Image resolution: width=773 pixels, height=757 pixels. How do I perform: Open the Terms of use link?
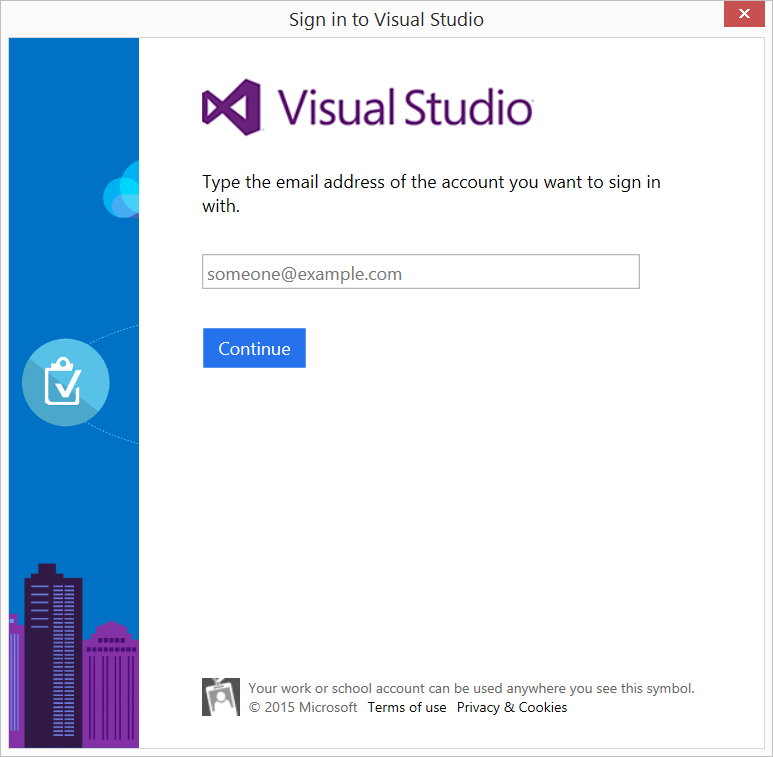[407, 707]
